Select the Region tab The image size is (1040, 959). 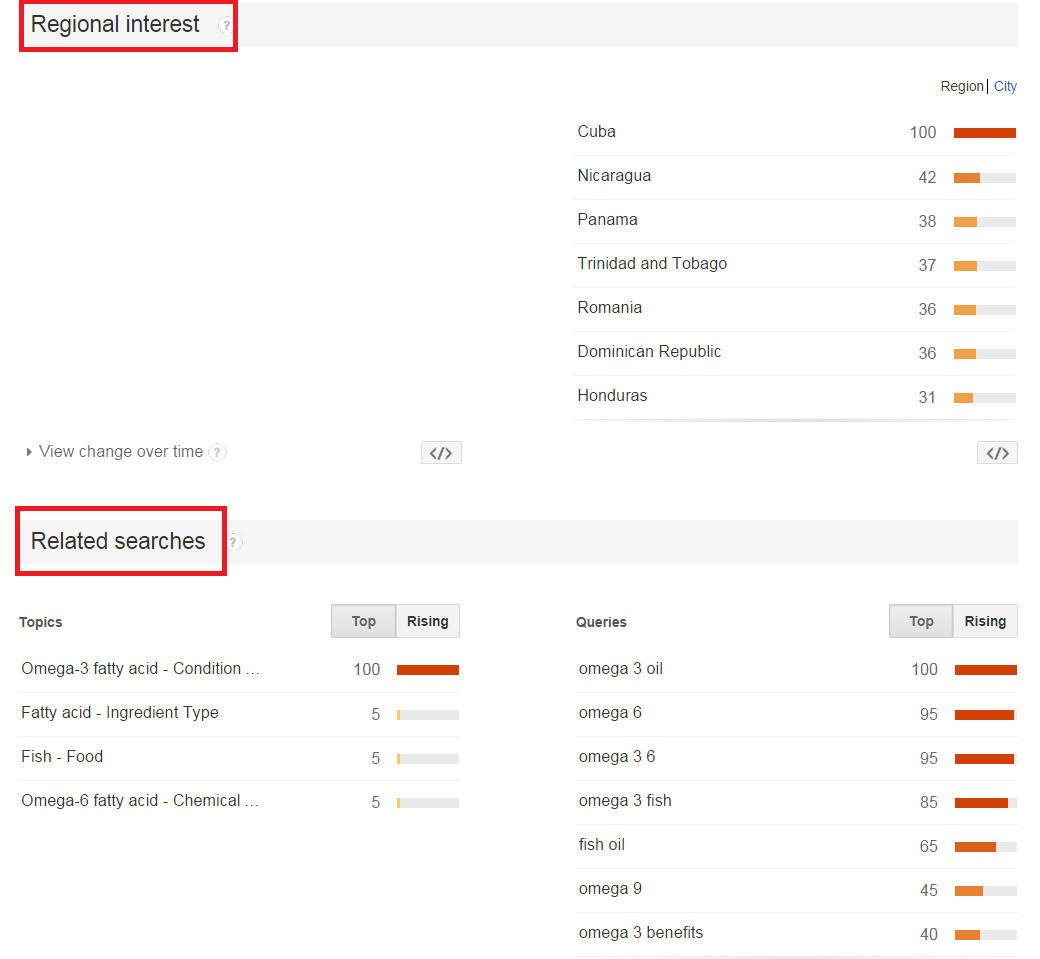(x=961, y=86)
